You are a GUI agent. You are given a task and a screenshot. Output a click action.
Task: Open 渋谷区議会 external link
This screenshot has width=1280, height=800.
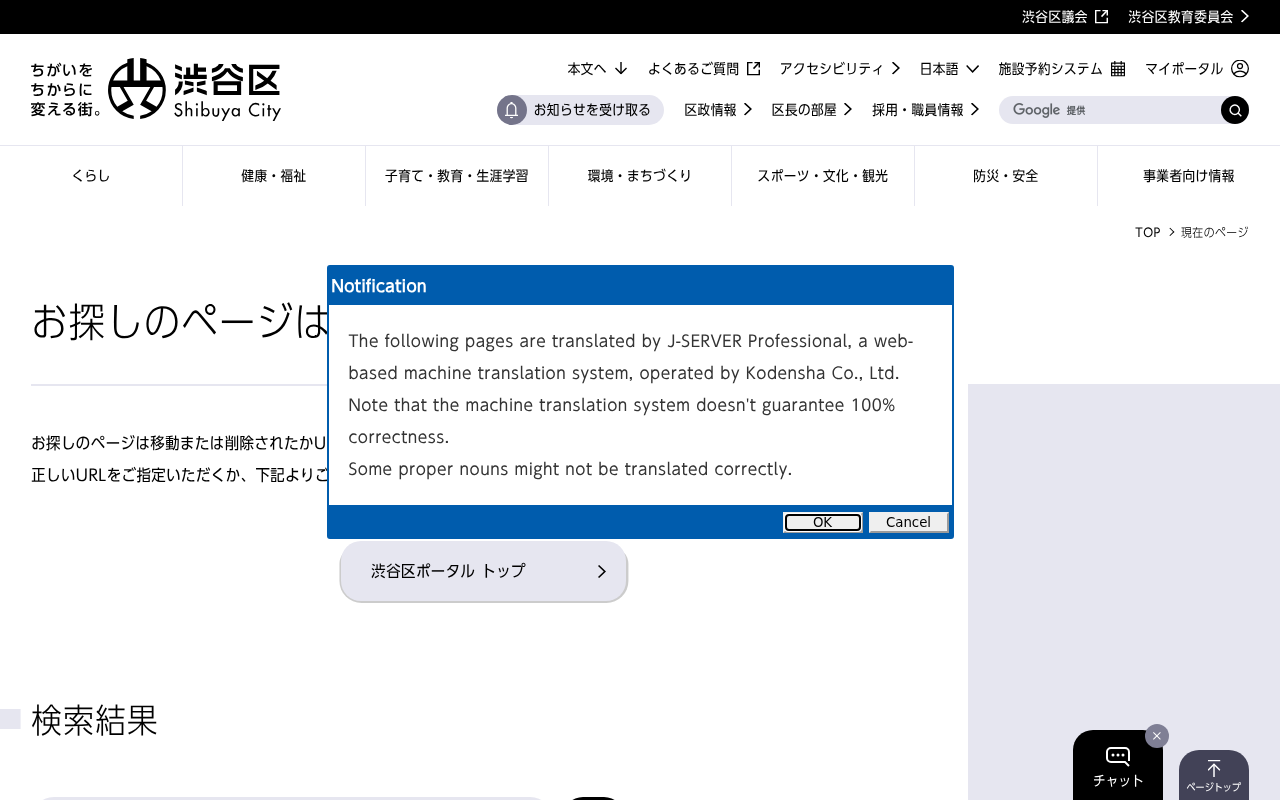coord(1065,16)
